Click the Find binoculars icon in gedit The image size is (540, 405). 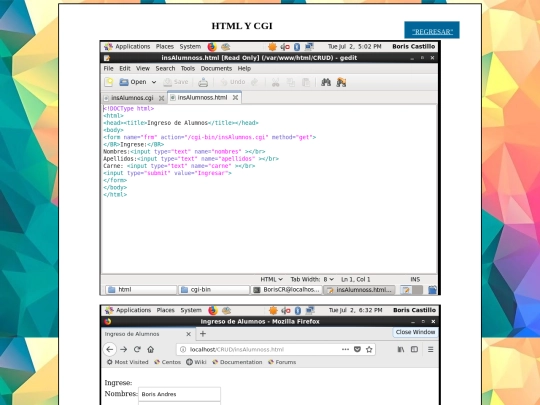pos(326,82)
